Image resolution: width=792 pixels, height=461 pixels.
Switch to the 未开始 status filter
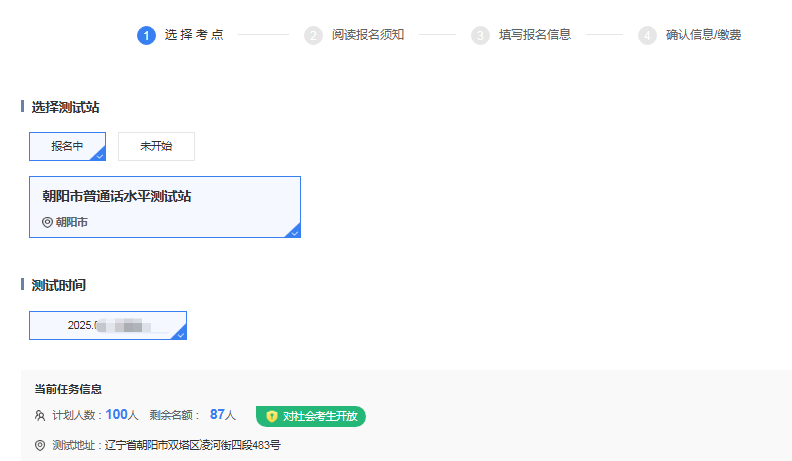click(x=156, y=146)
